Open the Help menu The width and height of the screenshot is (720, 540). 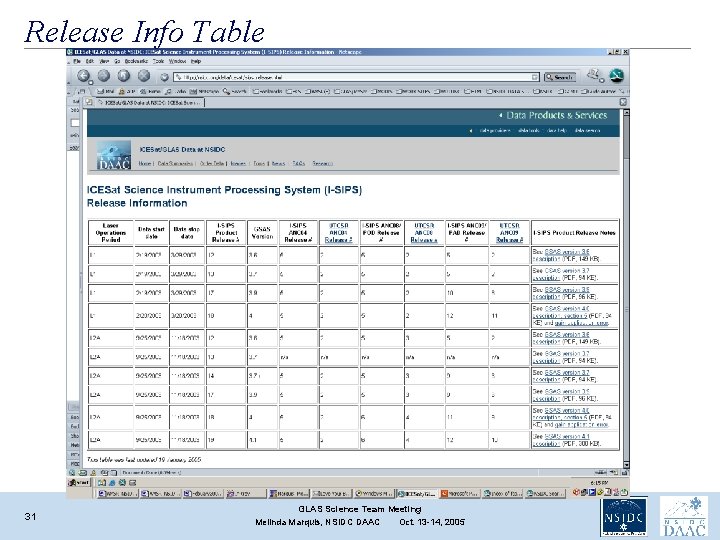(196, 61)
